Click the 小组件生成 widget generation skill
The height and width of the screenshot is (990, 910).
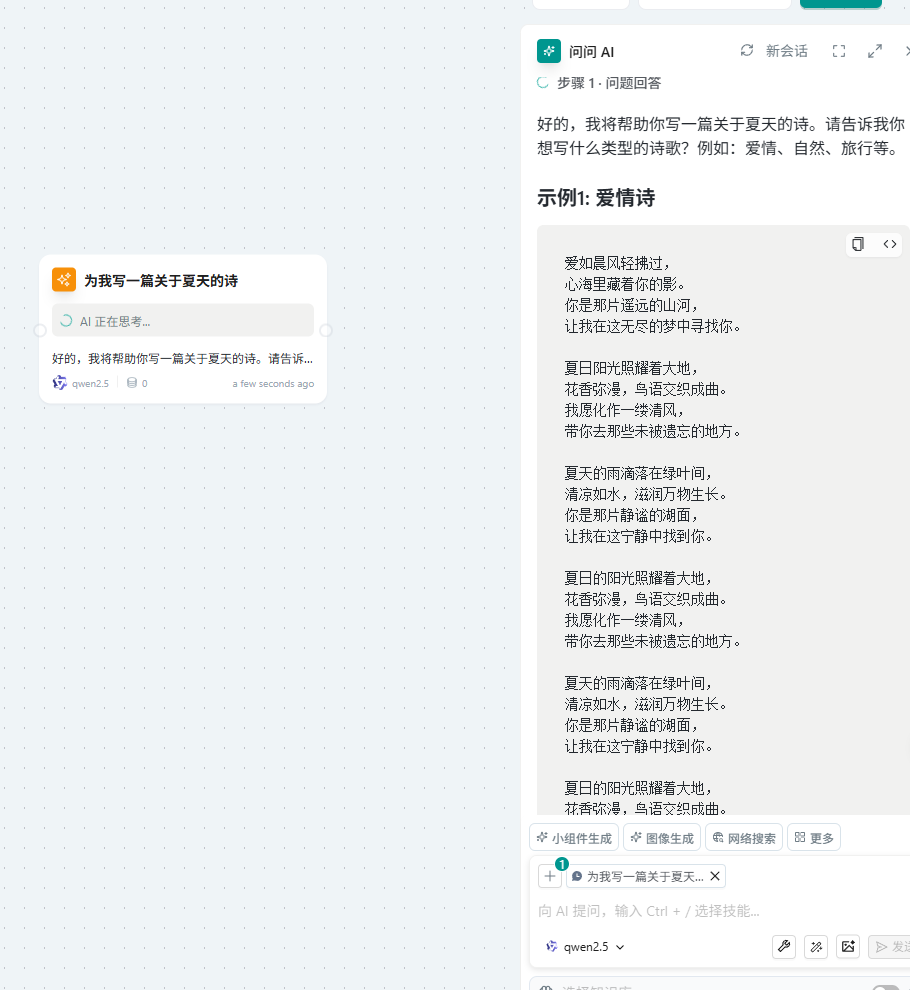[x=574, y=838]
